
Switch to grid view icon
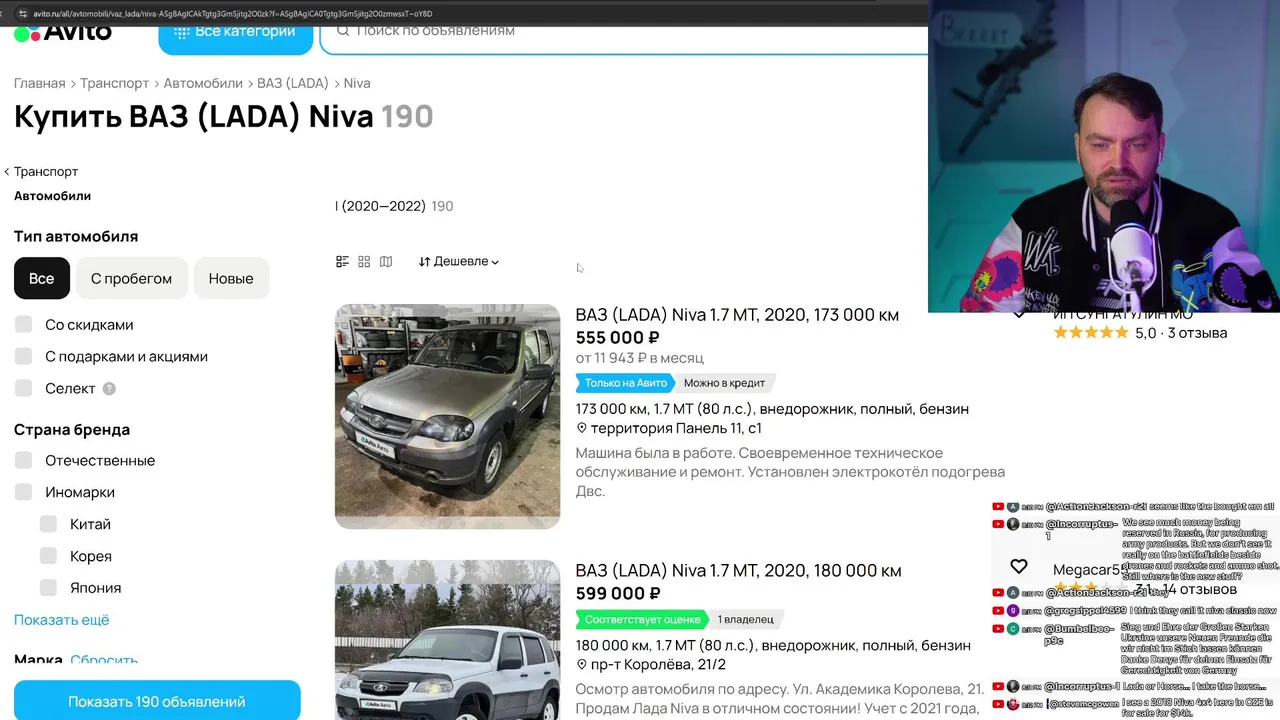point(364,261)
